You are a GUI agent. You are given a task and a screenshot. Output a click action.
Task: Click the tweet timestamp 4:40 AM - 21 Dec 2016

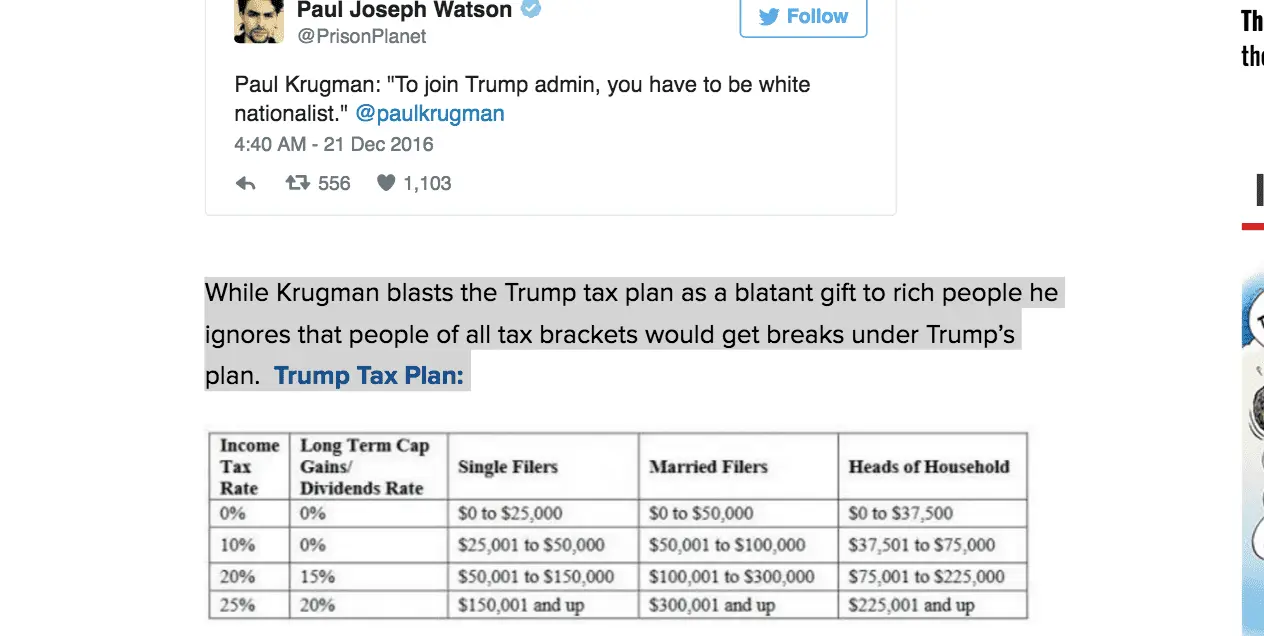(x=334, y=144)
